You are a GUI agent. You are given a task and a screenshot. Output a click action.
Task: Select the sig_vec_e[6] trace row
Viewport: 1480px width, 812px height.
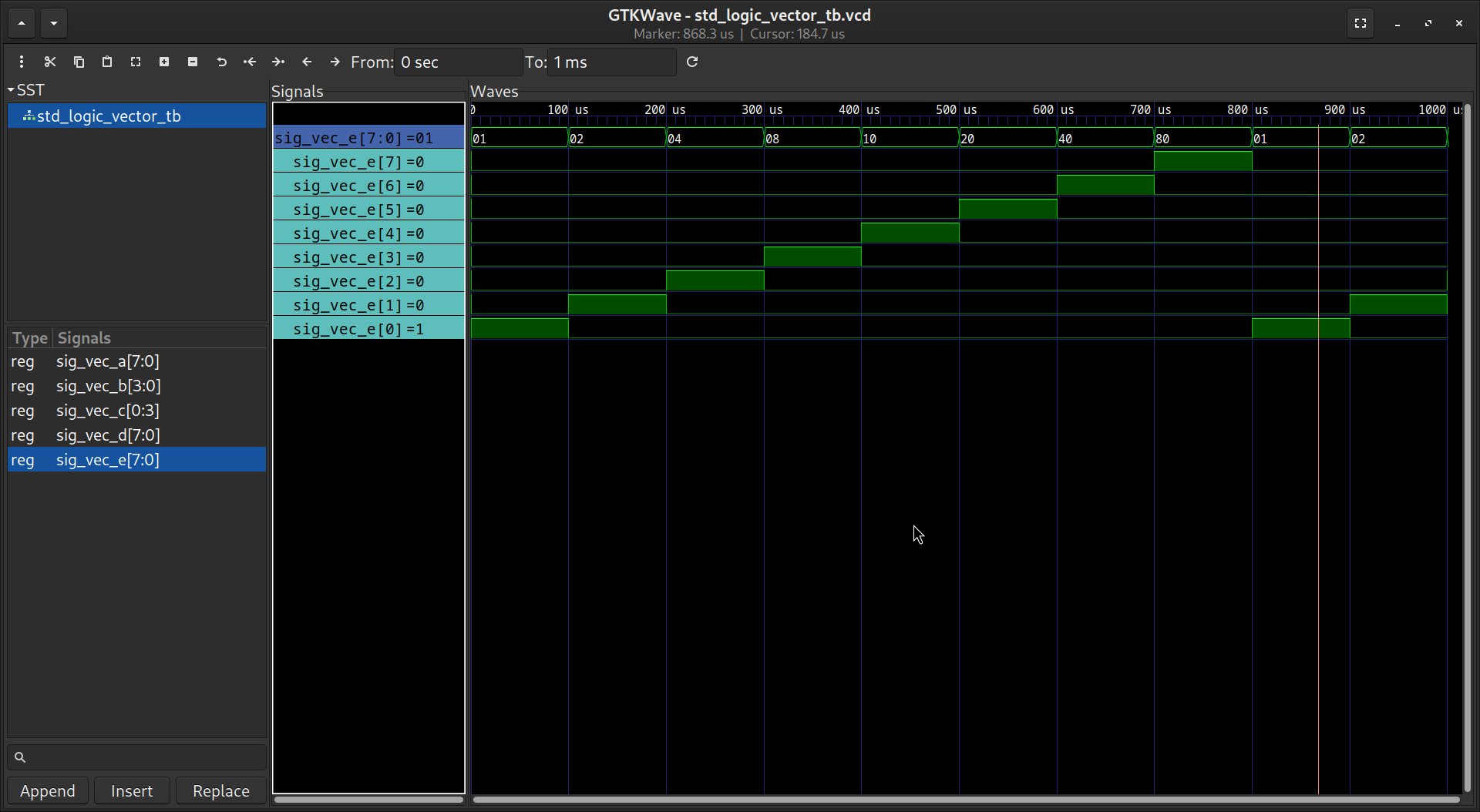pyautogui.click(x=368, y=186)
